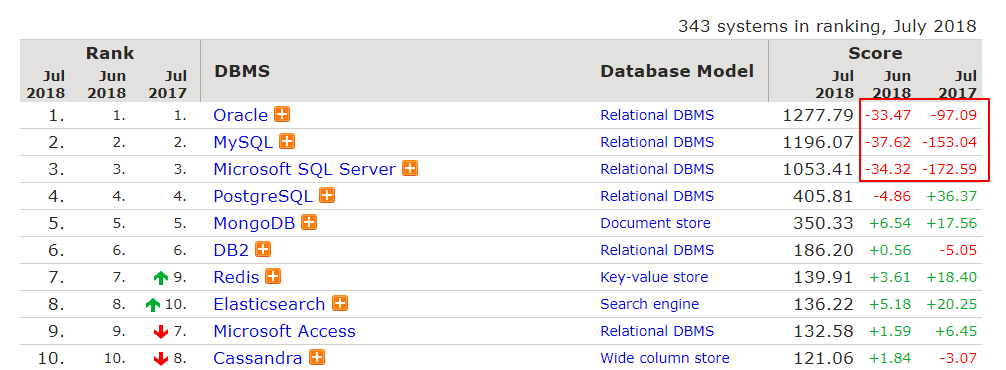Click the plus icon after Microsoft SQL Server

pyautogui.click(x=410, y=169)
